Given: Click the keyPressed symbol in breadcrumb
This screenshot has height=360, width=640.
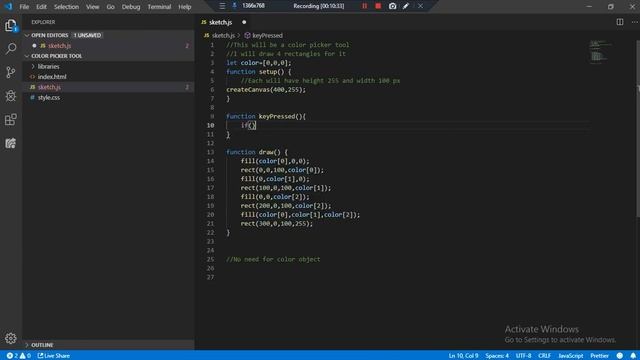Looking at the screenshot, I should [263, 36].
